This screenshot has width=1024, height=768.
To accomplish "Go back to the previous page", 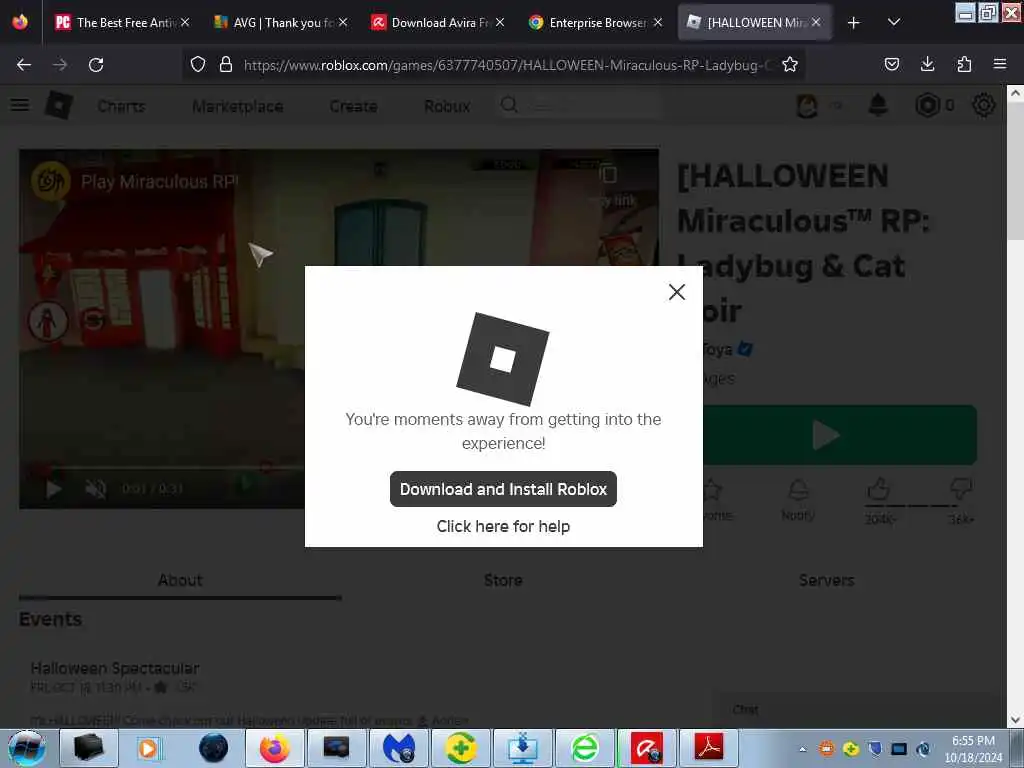I will [x=24, y=65].
